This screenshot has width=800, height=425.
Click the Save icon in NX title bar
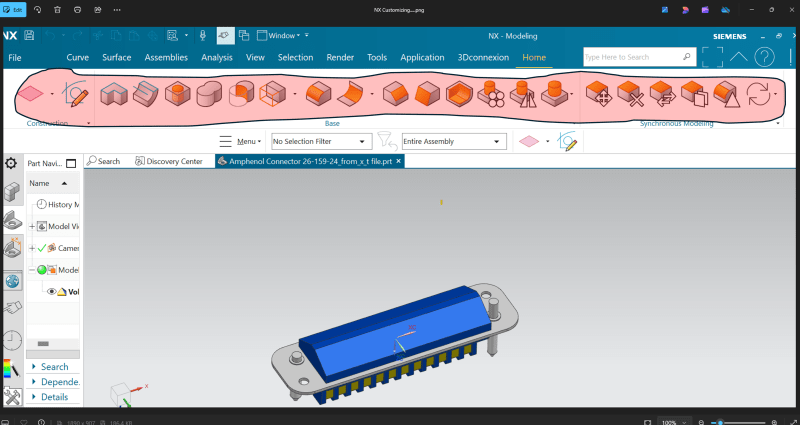pyautogui.click(x=29, y=36)
